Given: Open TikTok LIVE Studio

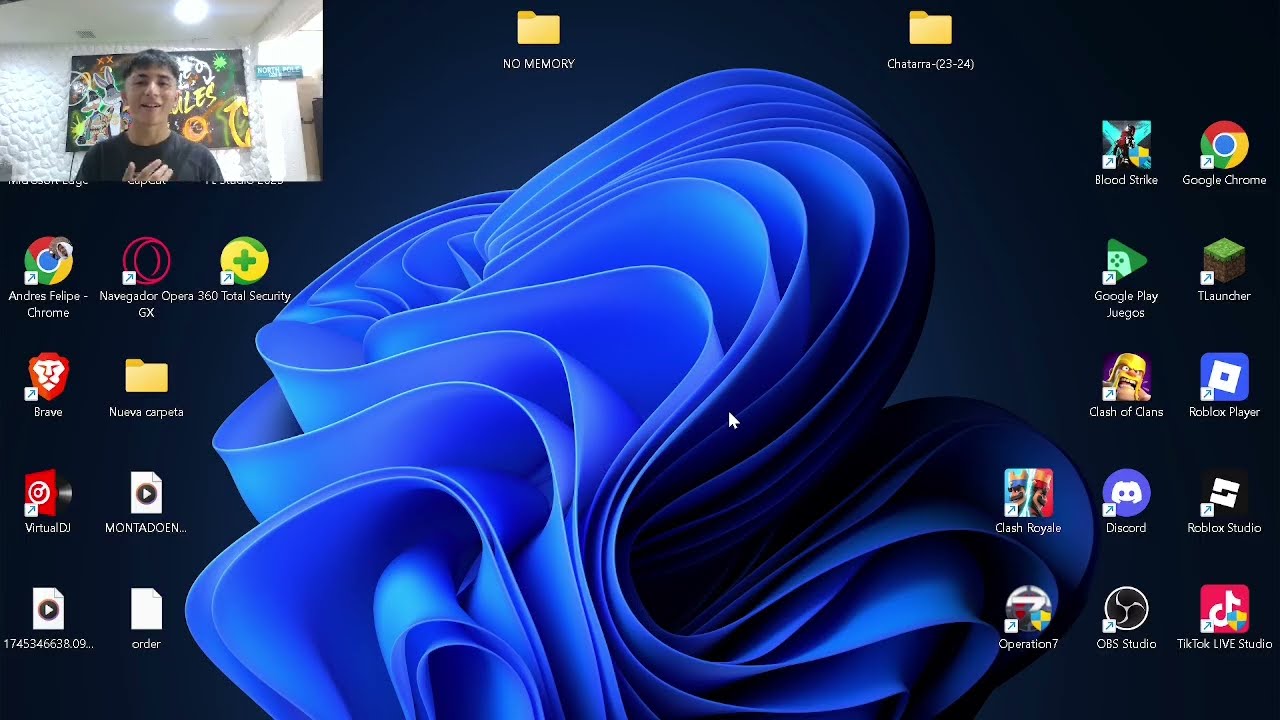Looking at the screenshot, I should click(x=1224, y=609).
